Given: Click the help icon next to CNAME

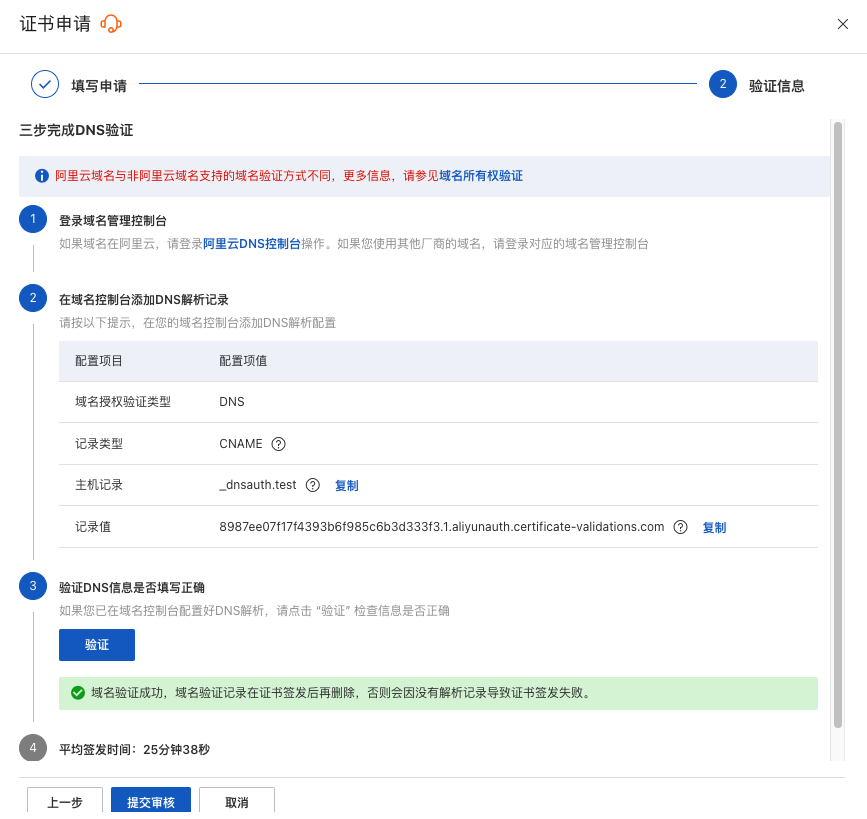Looking at the screenshot, I should point(279,444).
